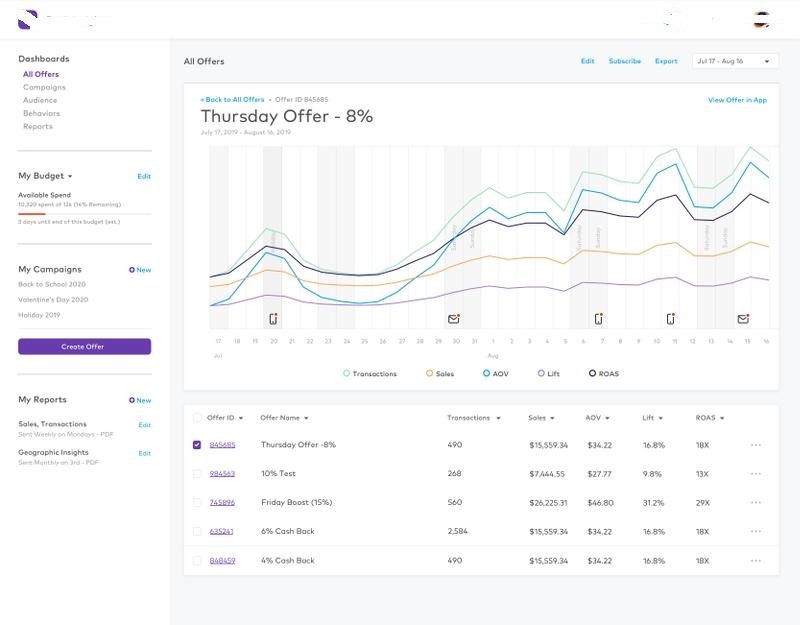Open the Campaigns dashboard in the sidebar
Viewport: 800px width, 625px height.
[x=44, y=87]
